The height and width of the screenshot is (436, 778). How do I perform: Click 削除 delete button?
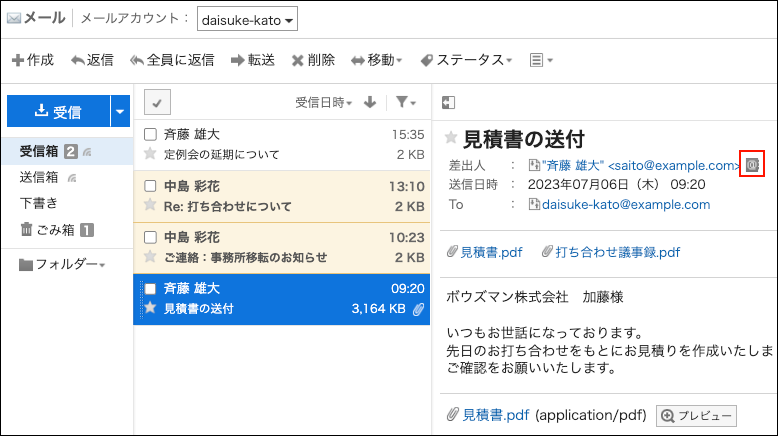click(x=313, y=60)
